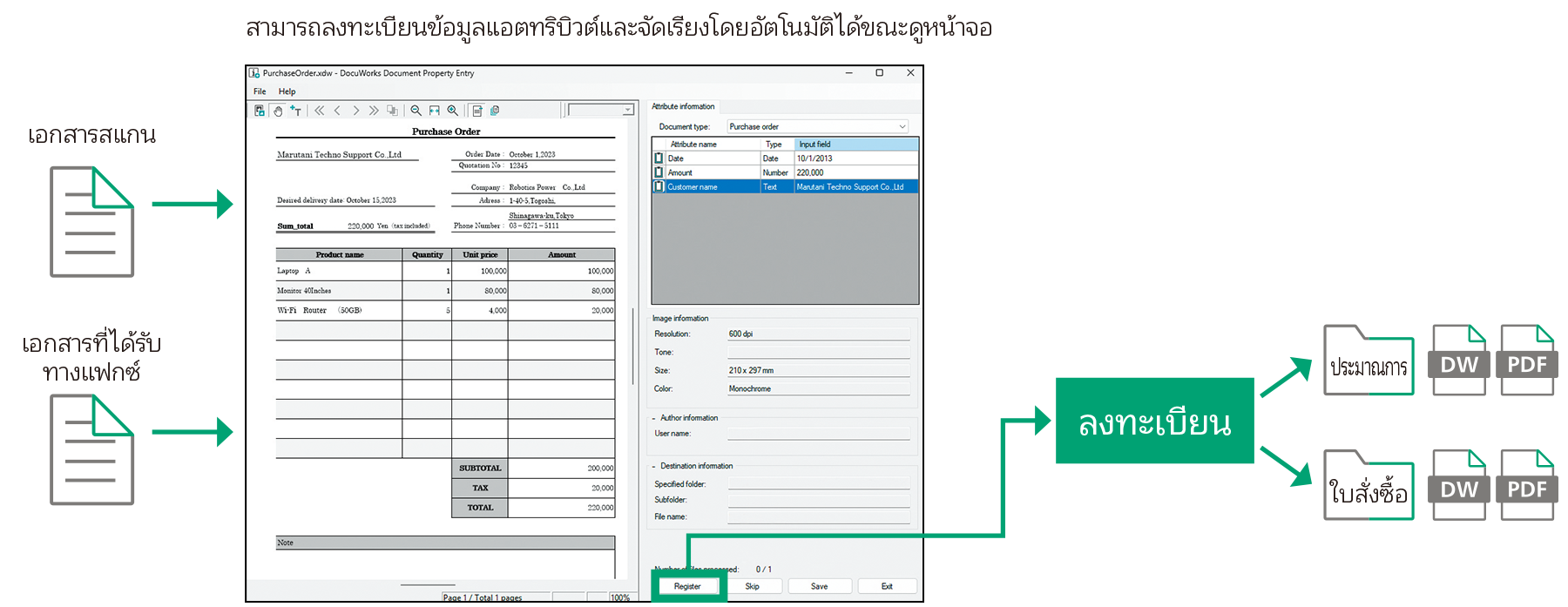Click the fit-to-width icon

(434, 111)
